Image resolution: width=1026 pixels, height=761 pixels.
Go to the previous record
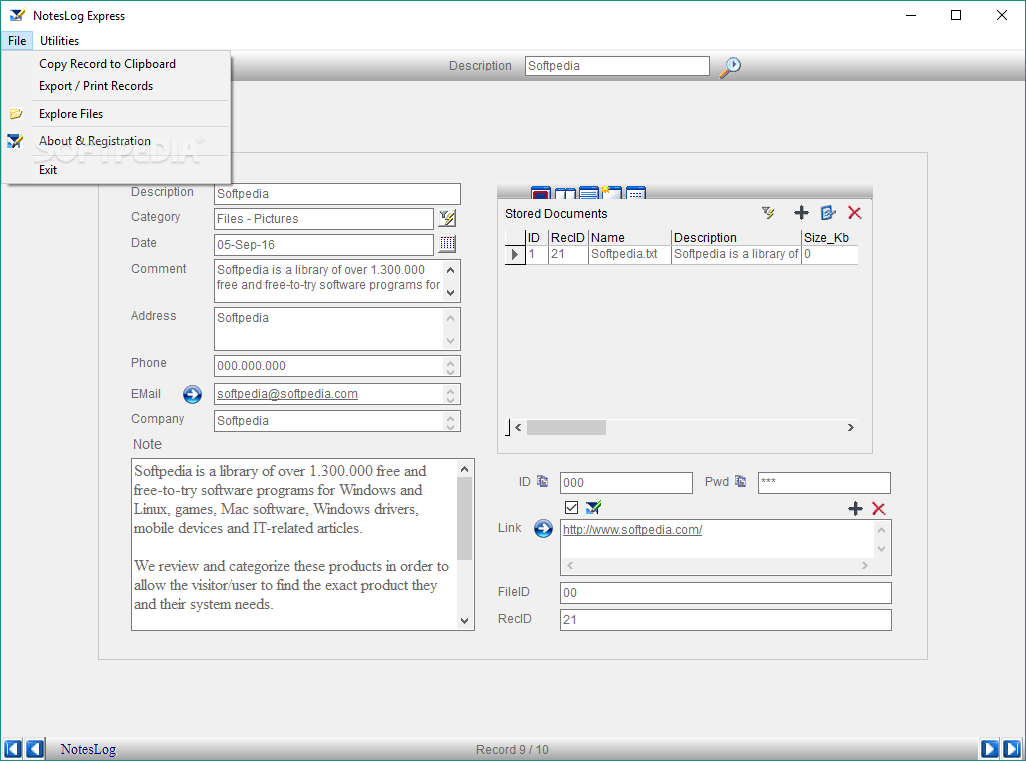pyautogui.click(x=35, y=749)
